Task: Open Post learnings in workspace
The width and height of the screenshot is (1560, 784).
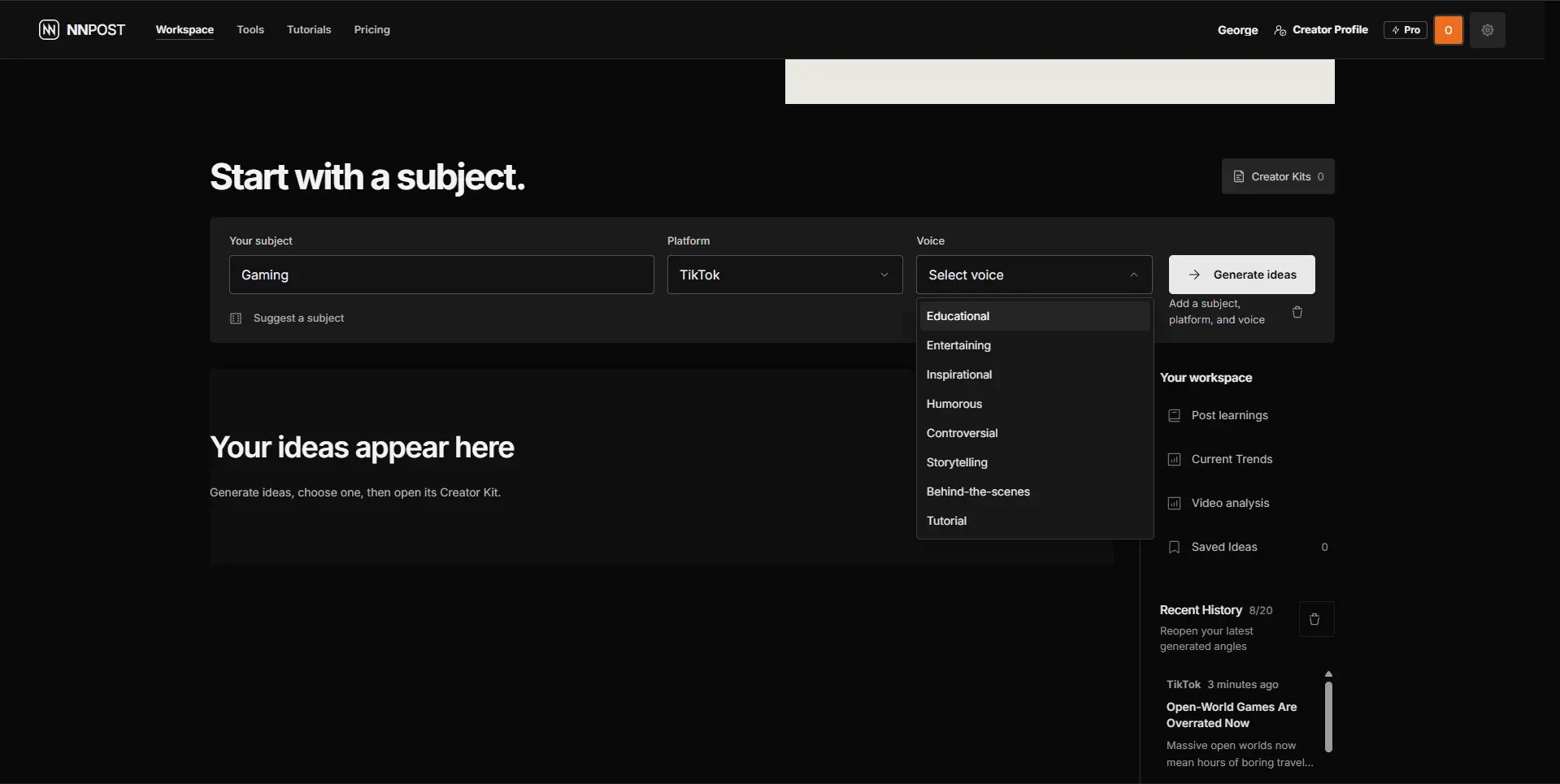Action: [1247, 415]
